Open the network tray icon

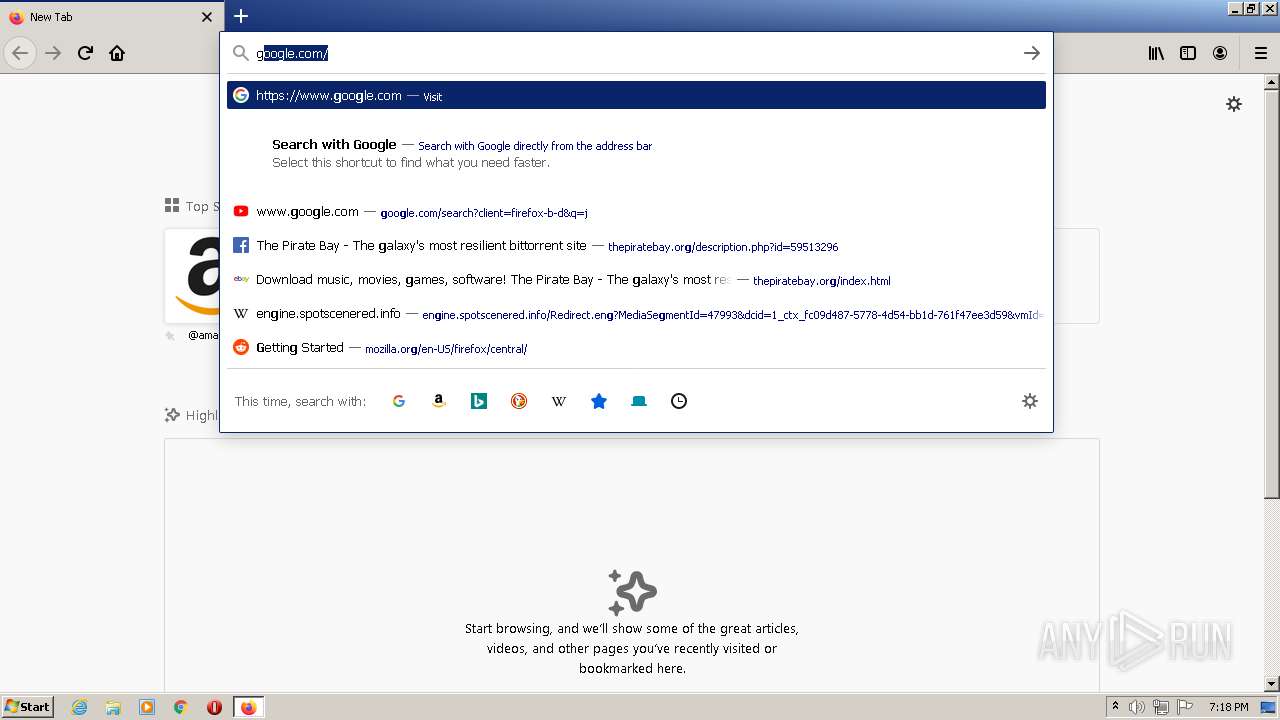[1161, 707]
